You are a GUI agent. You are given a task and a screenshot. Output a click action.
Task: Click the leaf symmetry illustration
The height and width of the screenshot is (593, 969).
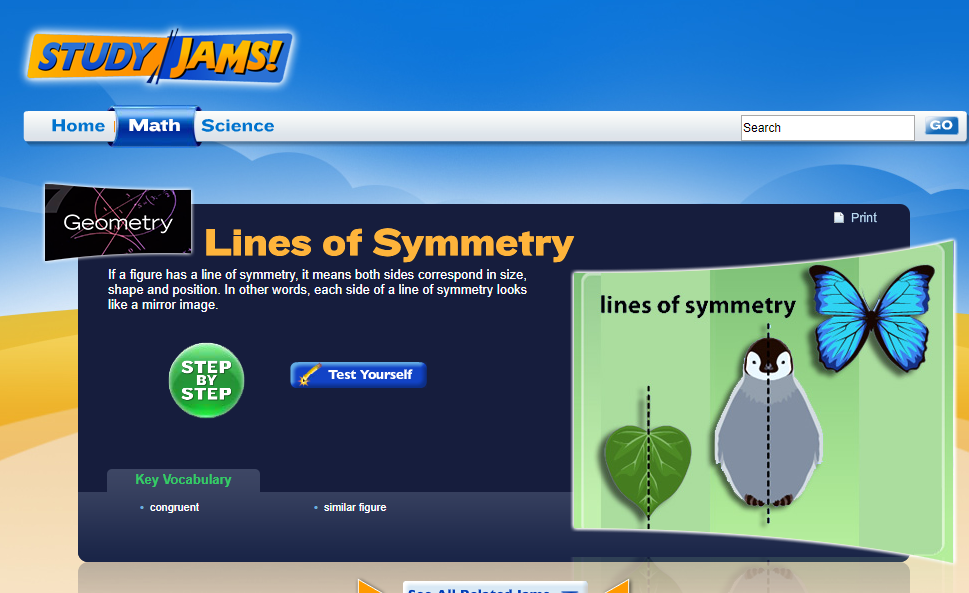click(649, 463)
